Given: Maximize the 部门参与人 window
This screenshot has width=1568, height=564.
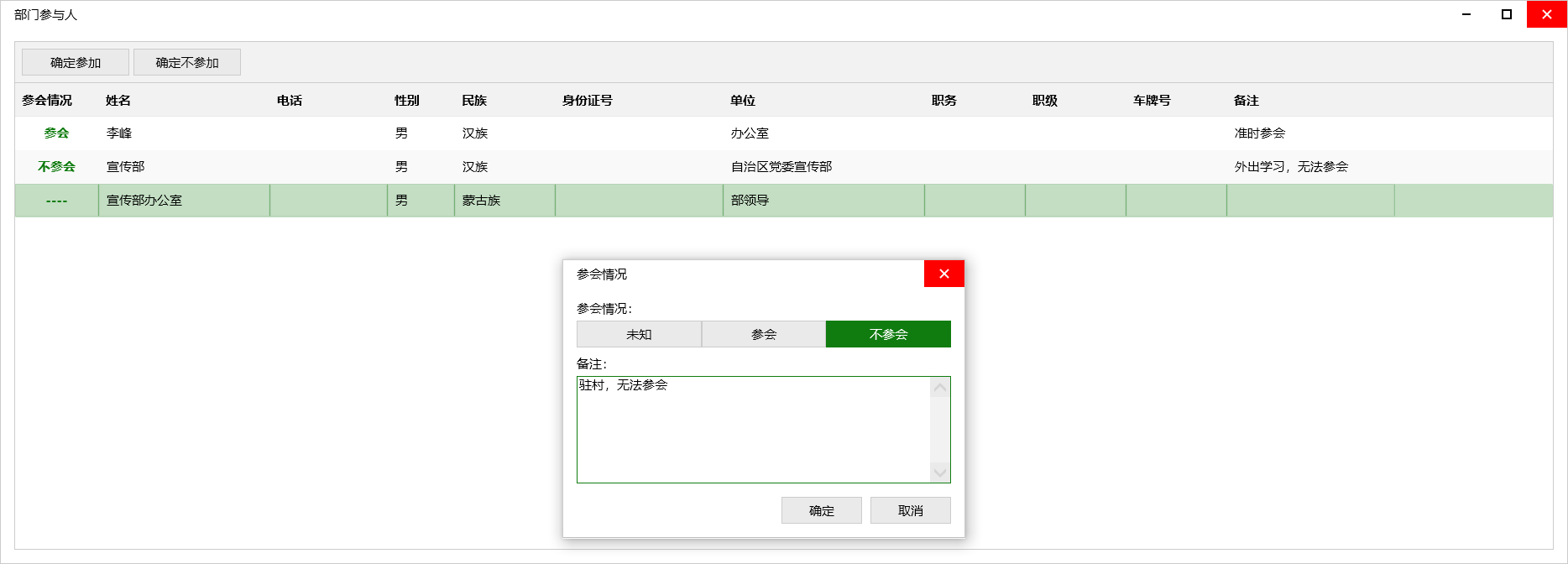Looking at the screenshot, I should point(1507,14).
